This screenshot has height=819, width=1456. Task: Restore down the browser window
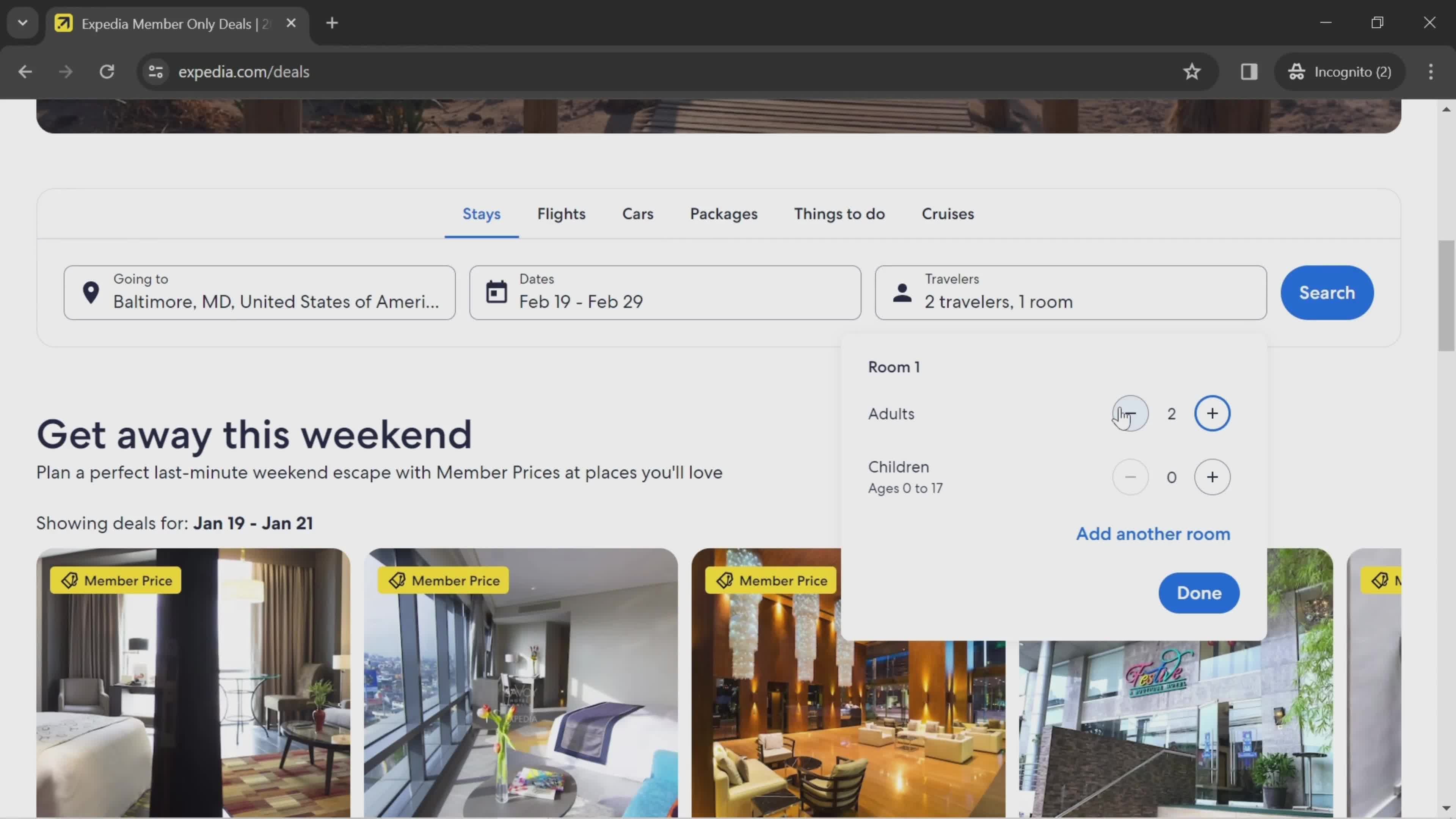pos(1378,23)
